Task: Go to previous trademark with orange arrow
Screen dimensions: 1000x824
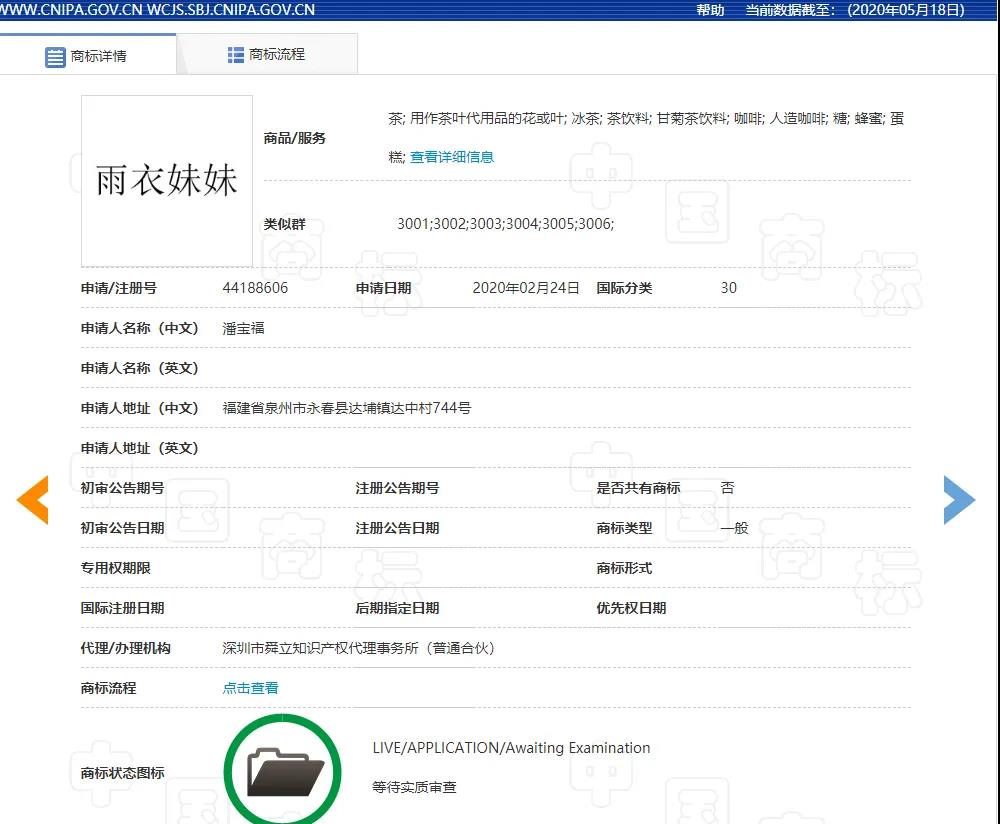Action: coord(33,499)
